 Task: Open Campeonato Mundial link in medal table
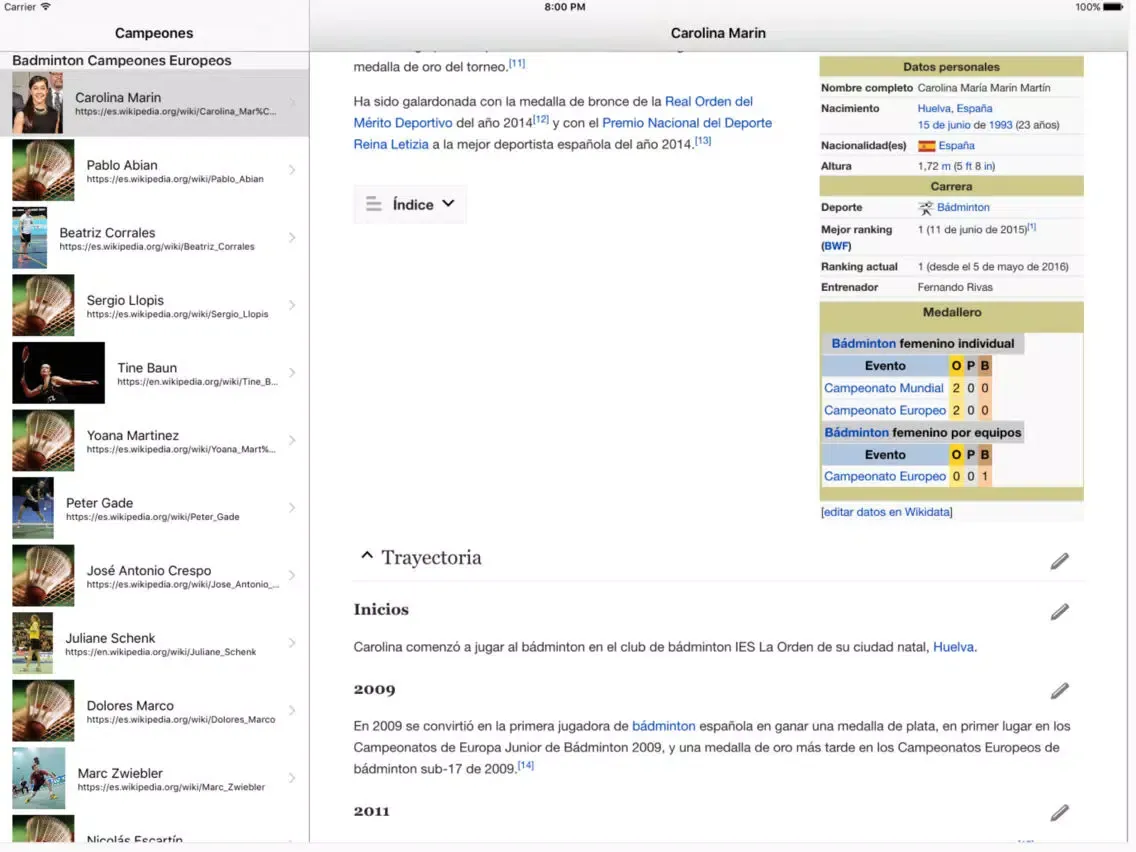tap(884, 388)
